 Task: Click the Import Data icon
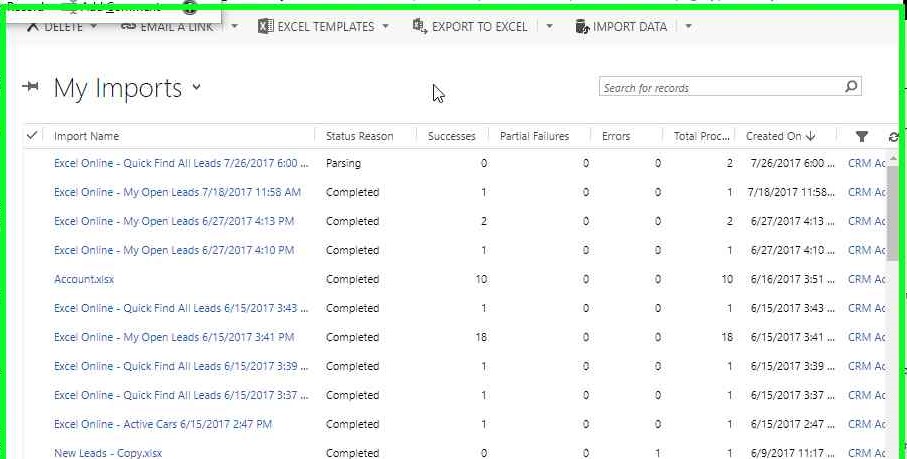point(582,26)
